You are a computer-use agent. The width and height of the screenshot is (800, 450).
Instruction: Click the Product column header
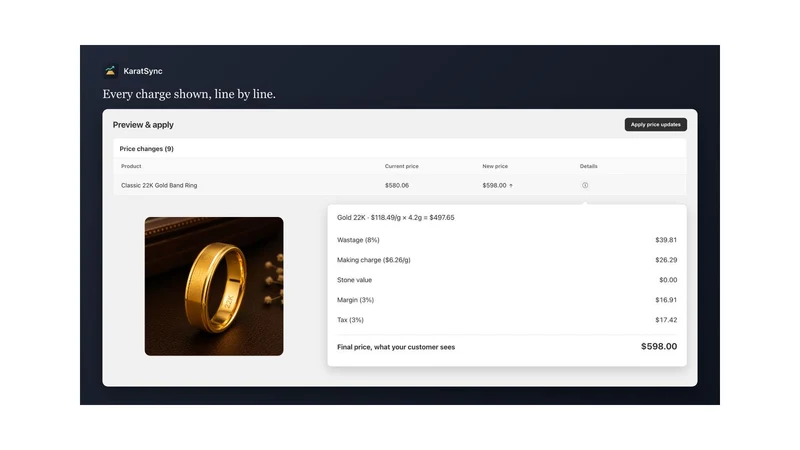coord(131,166)
